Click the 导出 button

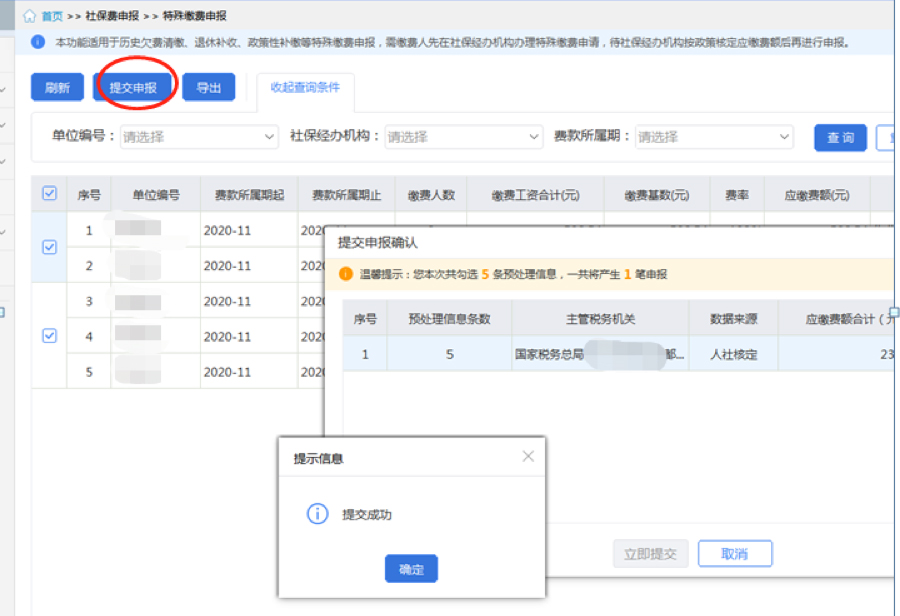[x=208, y=88]
